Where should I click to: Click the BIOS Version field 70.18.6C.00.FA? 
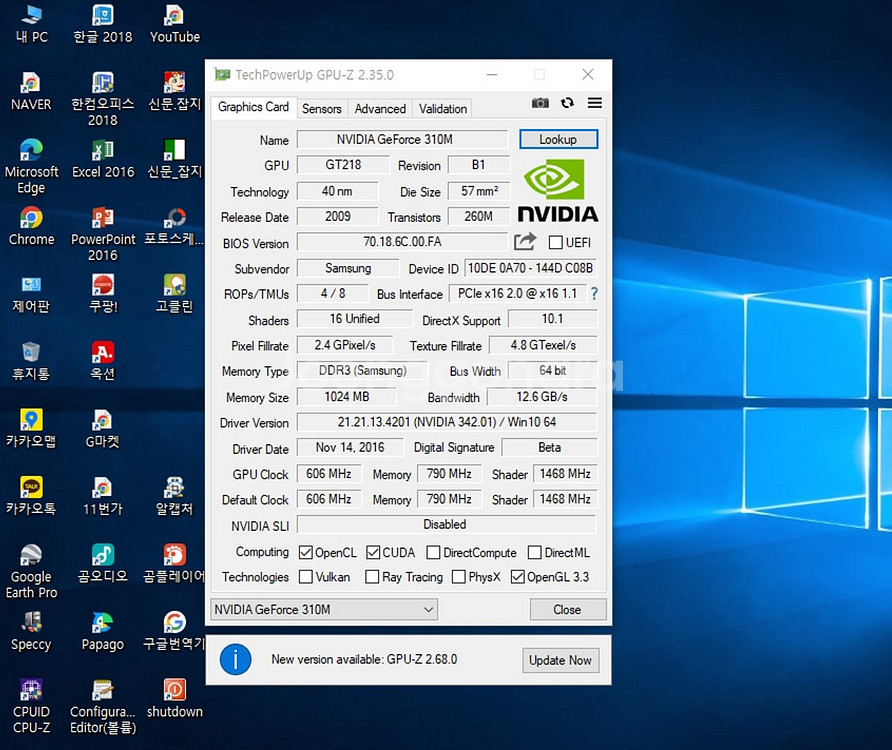point(402,242)
